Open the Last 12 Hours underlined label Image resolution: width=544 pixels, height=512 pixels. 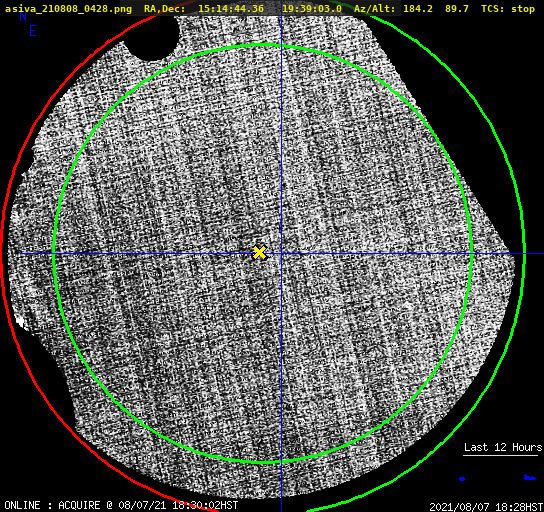(x=503, y=447)
